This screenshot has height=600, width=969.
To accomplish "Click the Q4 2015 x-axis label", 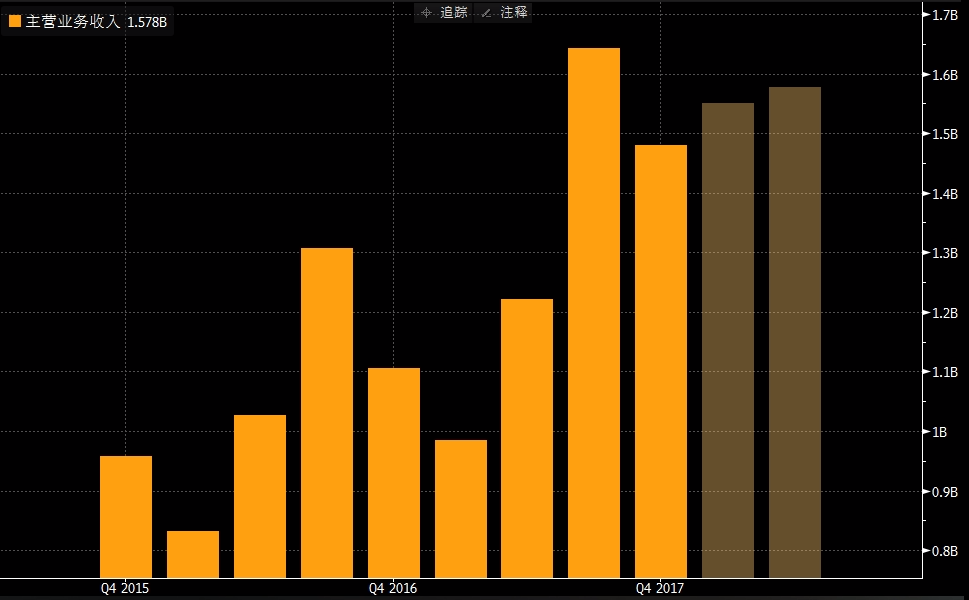I will [126, 588].
